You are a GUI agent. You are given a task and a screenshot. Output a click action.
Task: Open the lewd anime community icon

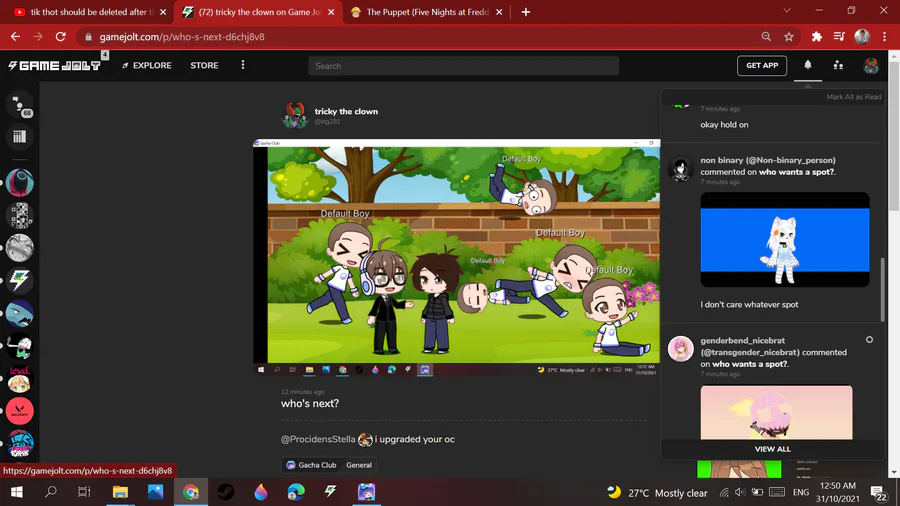pos(20,379)
